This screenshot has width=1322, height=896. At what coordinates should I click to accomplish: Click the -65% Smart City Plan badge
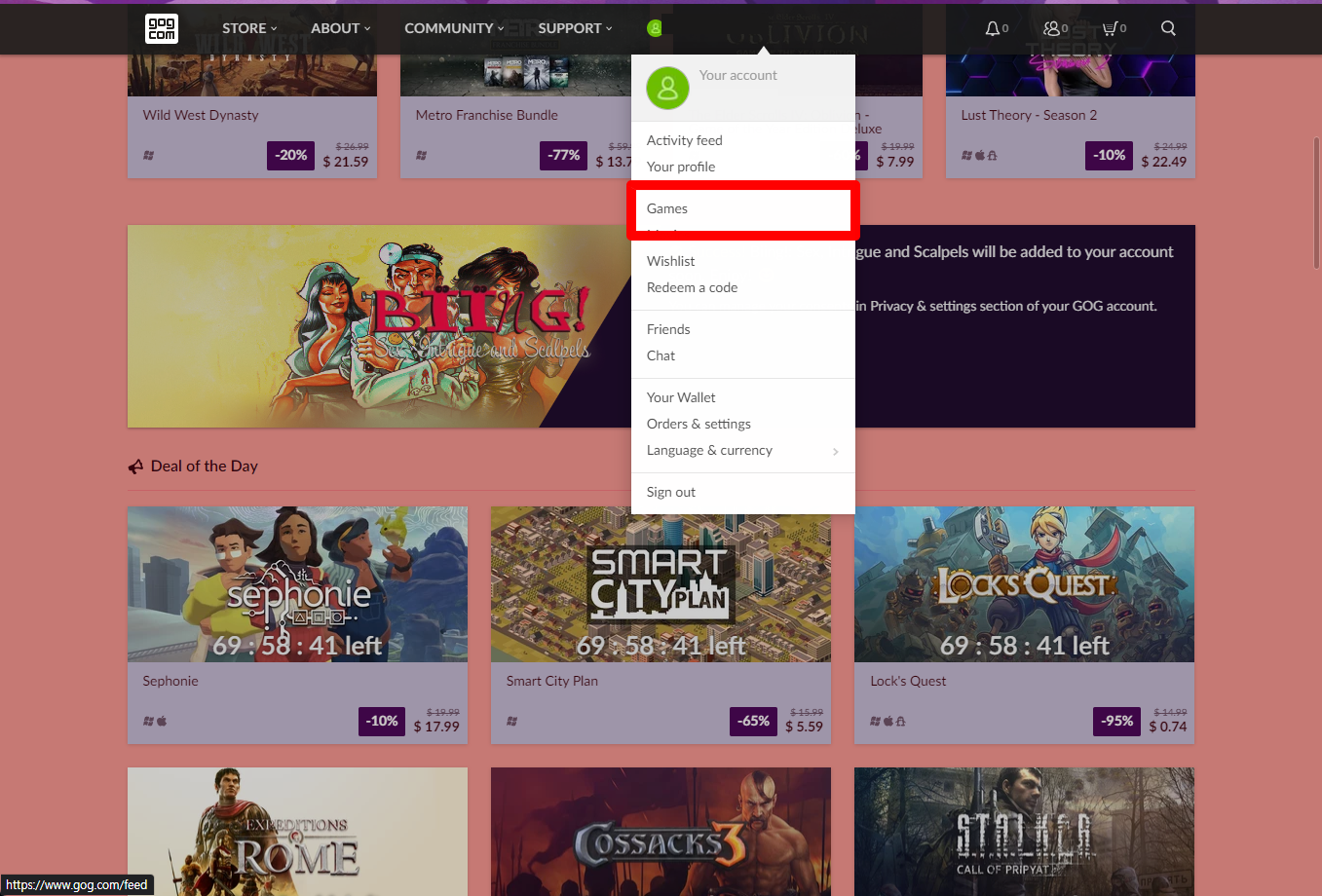(x=753, y=721)
